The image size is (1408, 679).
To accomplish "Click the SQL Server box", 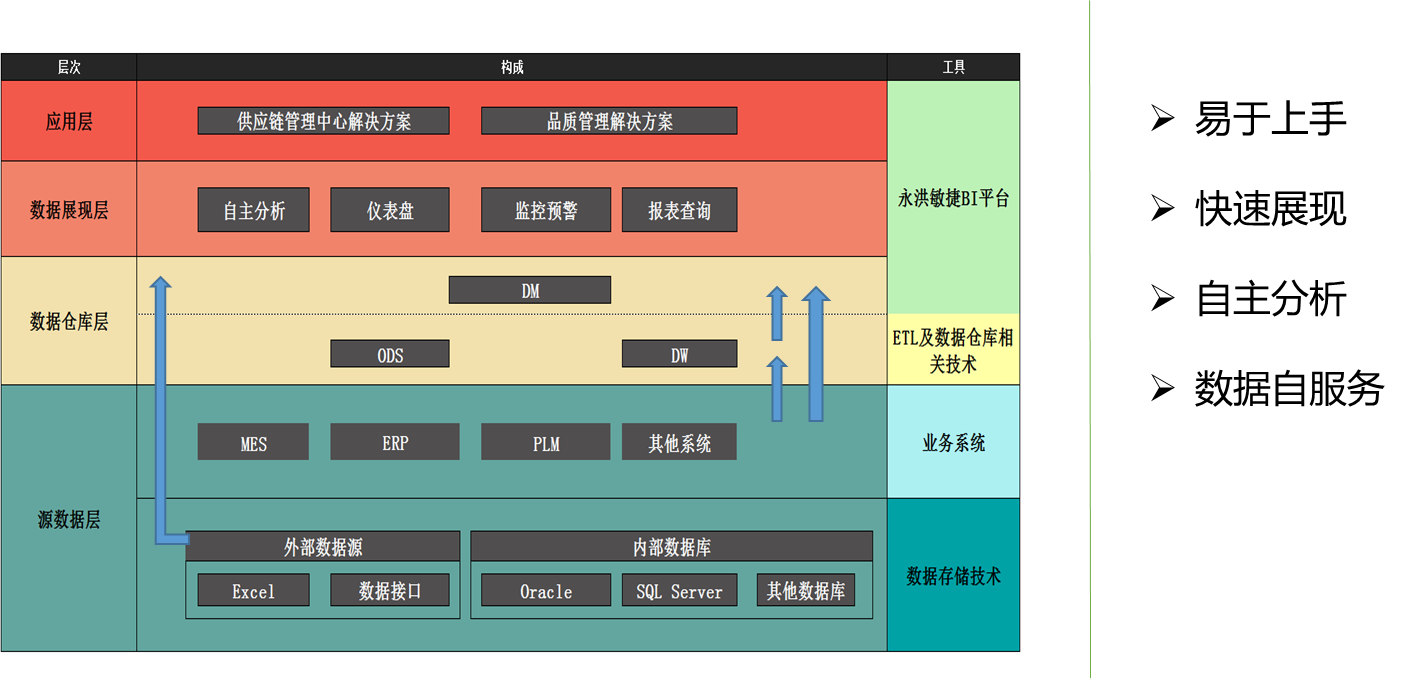I will 679,590.
